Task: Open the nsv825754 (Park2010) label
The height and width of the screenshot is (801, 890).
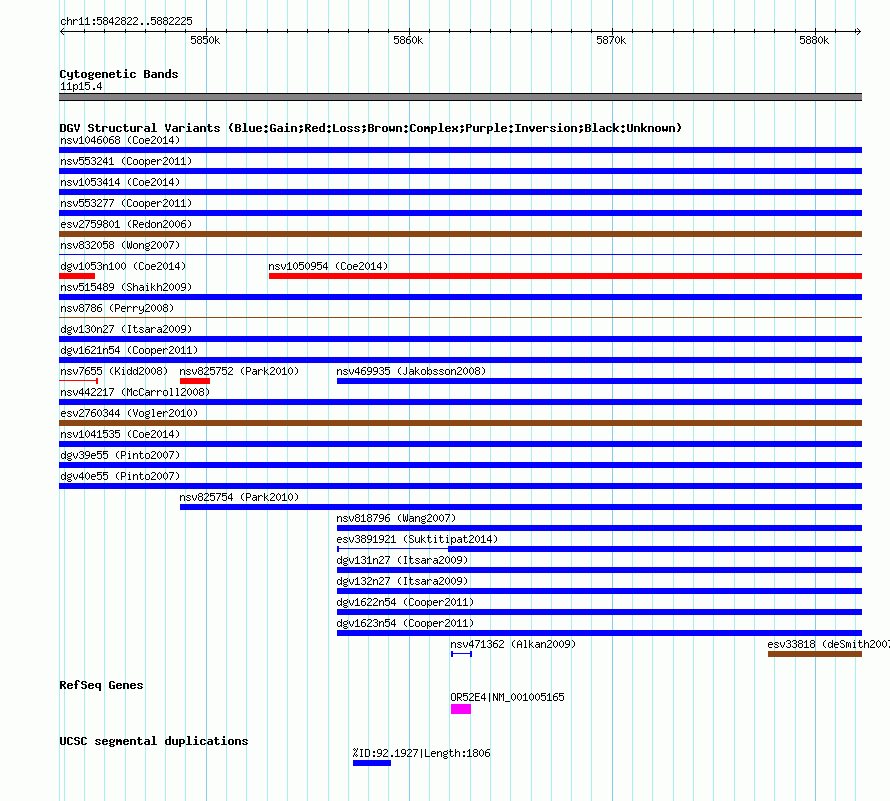Action: tap(239, 497)
